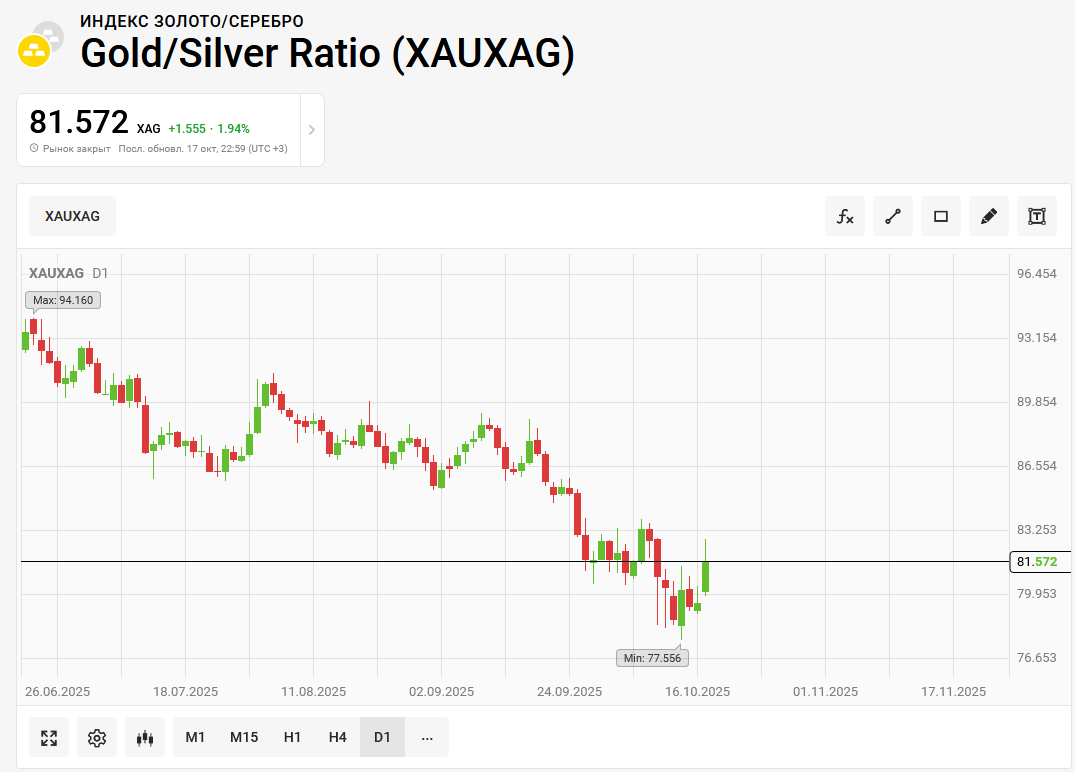1075x772 pixels.
Task: Select the H1 timeframe
Action: (x=292, y=738)
